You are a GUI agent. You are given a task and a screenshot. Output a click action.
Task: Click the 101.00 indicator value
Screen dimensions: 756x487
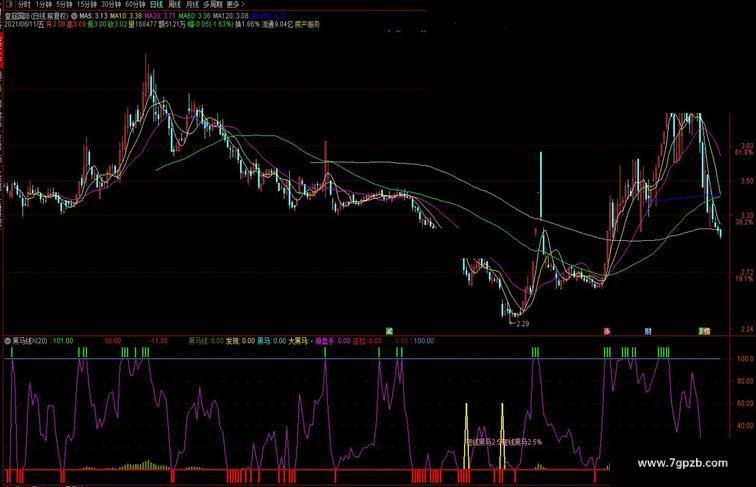[63, 341]
